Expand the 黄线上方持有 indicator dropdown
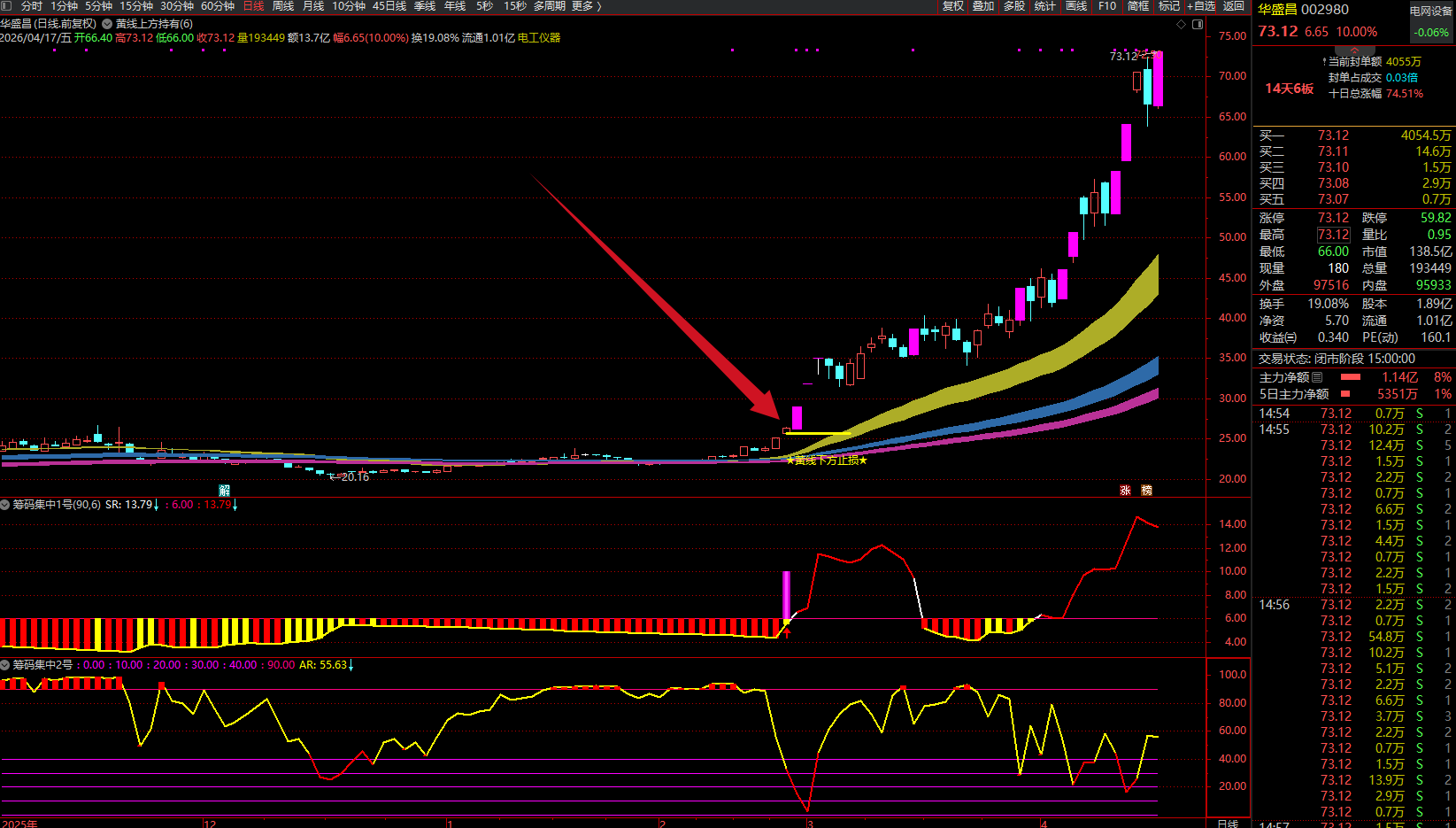This screenshot has width=1456, height=828. coord(107,24)
